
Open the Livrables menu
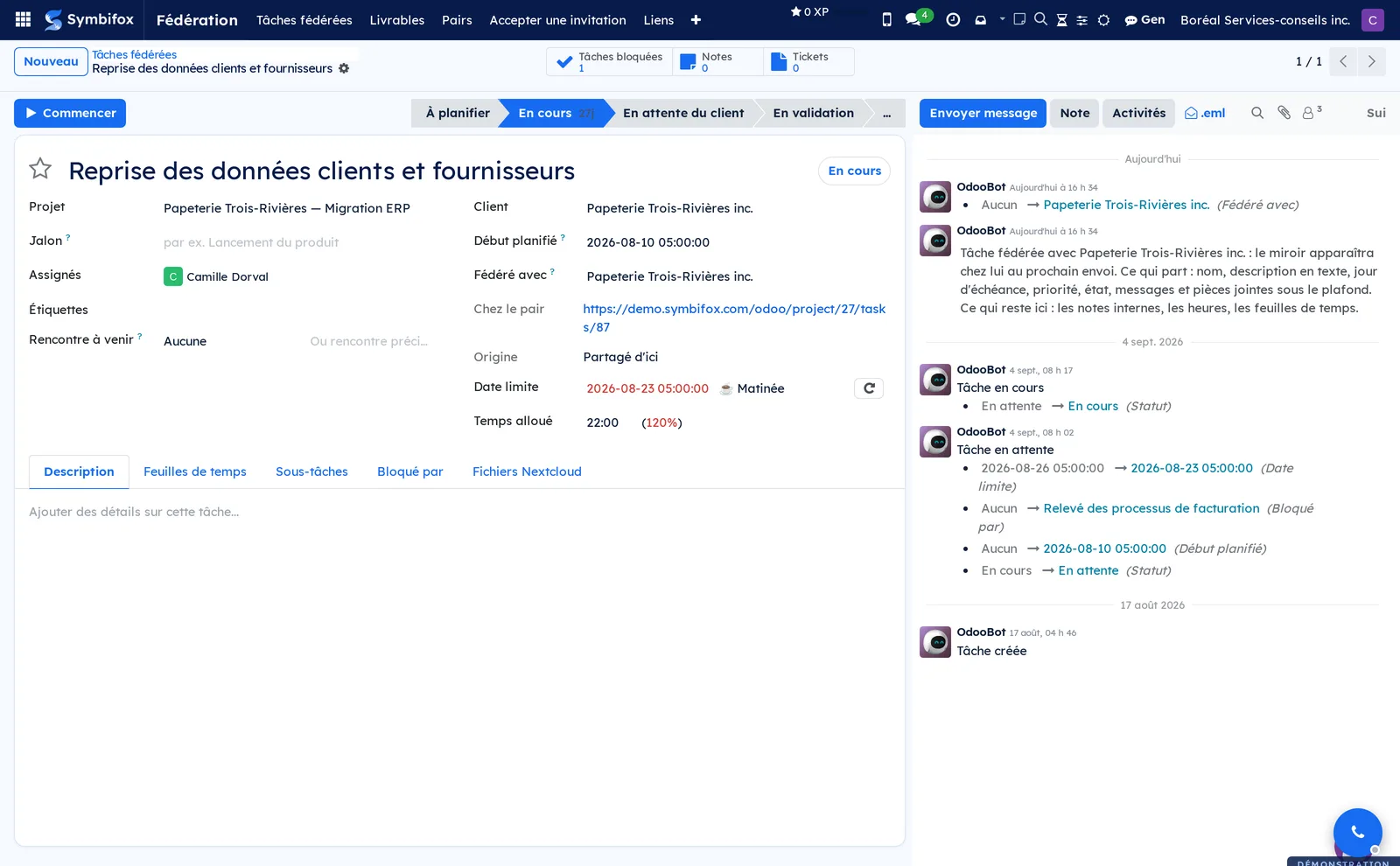point(396,20)
